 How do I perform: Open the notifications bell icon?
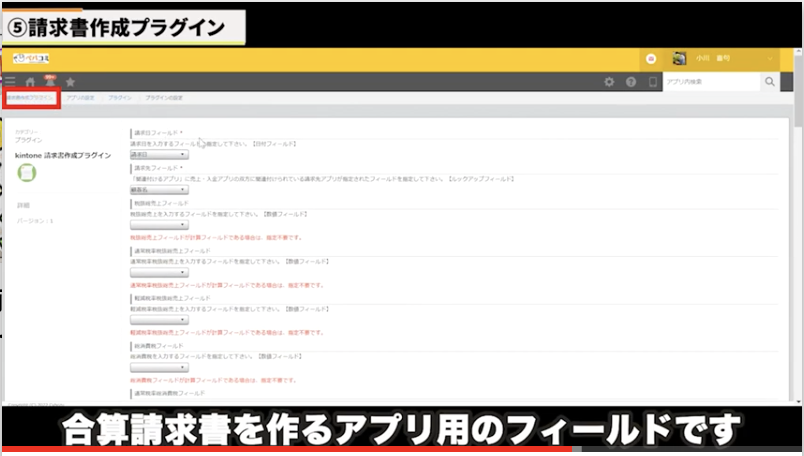click(x=49, y=81)
